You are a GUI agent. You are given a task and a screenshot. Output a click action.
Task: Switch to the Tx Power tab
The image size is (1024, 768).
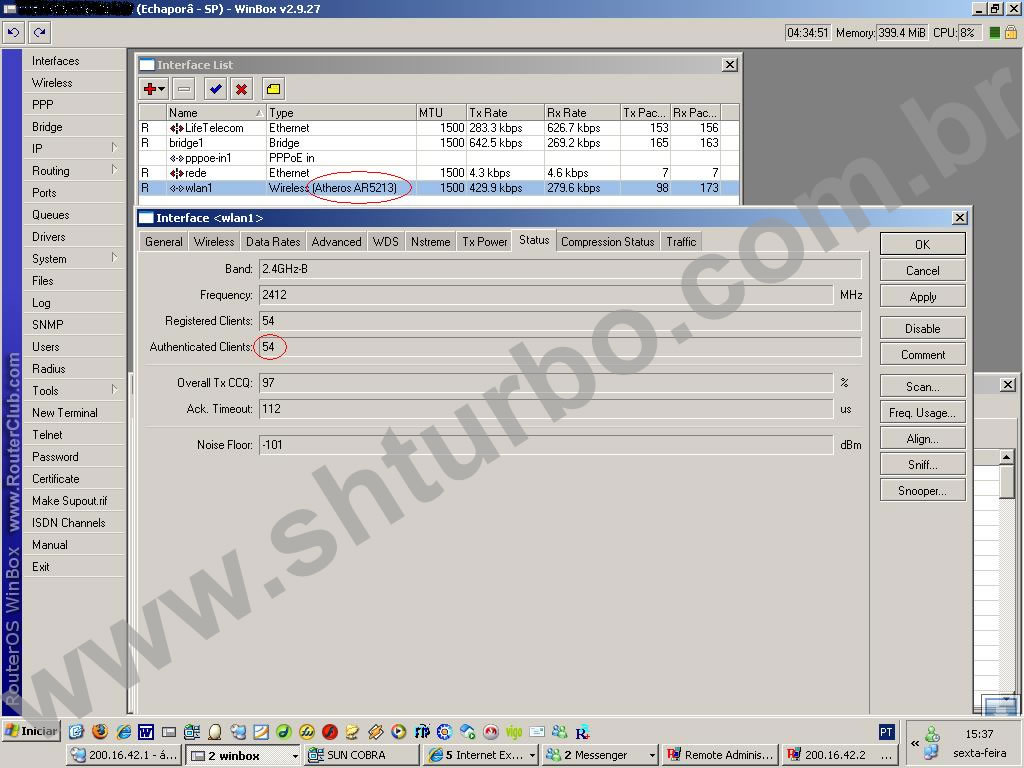(484, 242)
